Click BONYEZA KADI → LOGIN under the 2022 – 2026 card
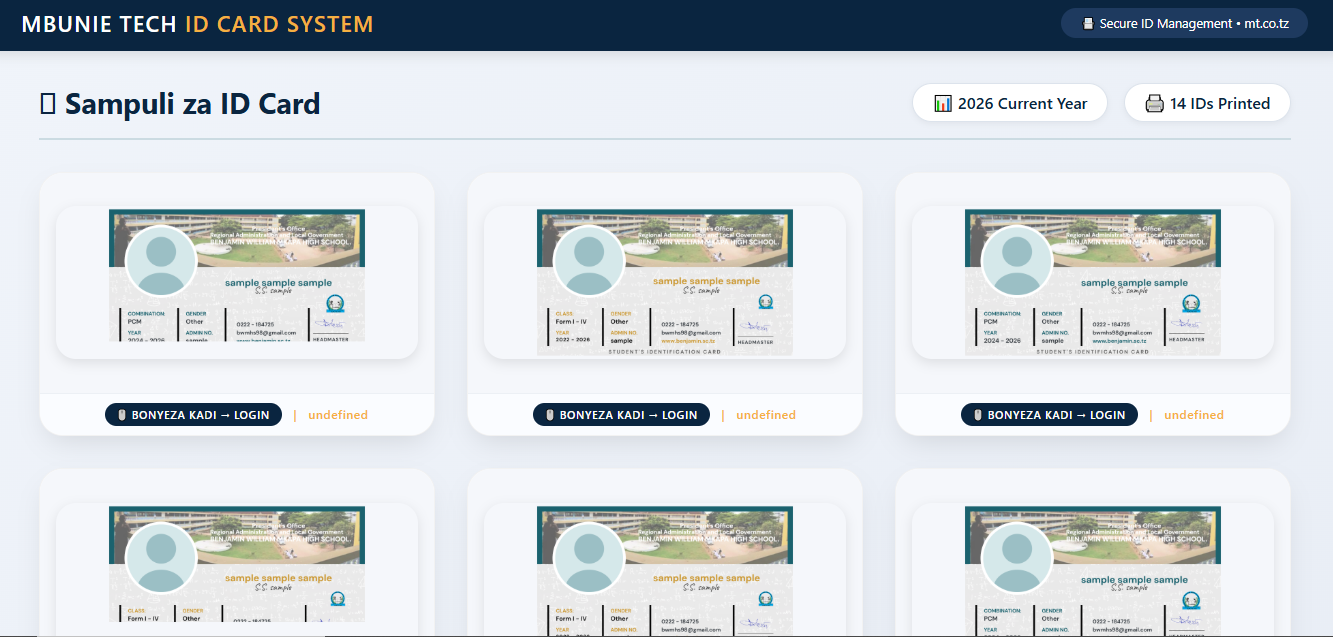The height and width of the screenshot is (637, 1333). pos(621,414)
